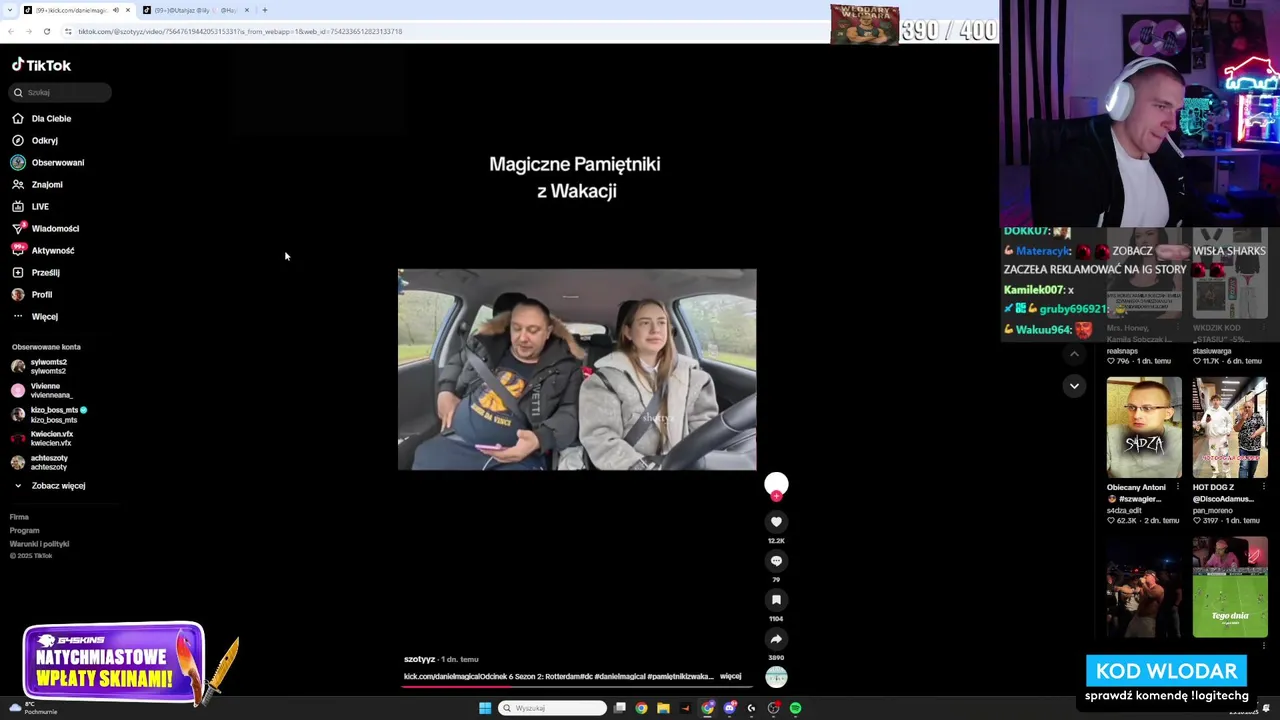This screenshot has height=720, width=1280.
Task: Open options for HOT DOG Z video
Action: pos(1264,488)
